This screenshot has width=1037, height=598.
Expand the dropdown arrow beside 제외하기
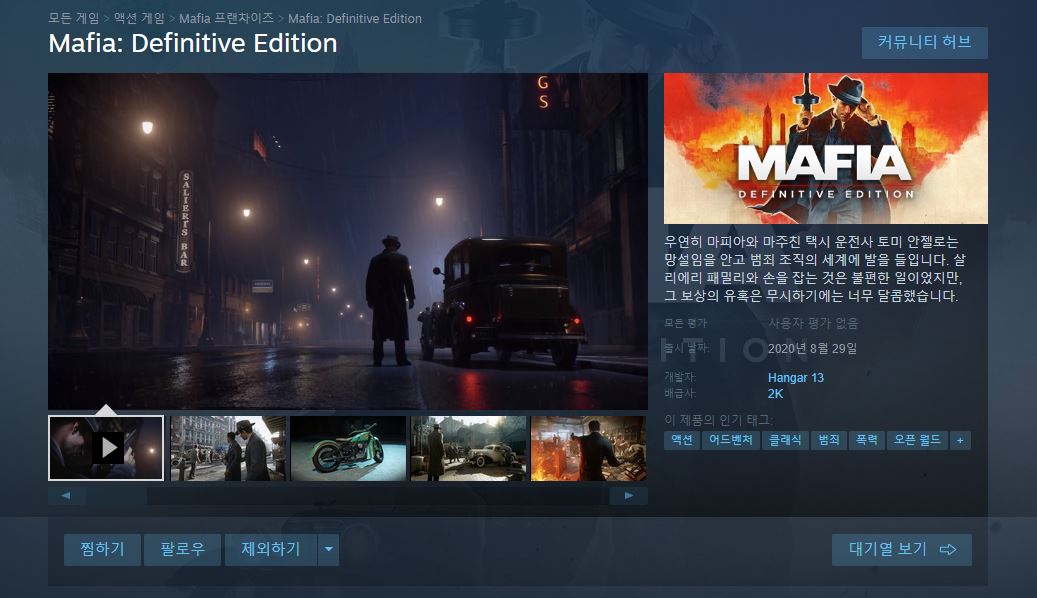pos(329,550)
